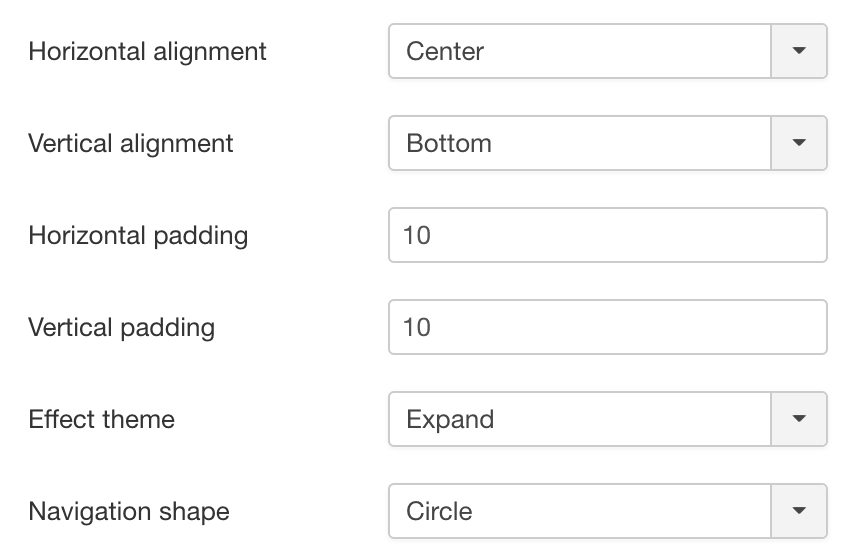Image resolution: width=850 pixels, height=558 pixels.
Task: Focus the Vertical padding input field
Action: (x=607, y=327)
